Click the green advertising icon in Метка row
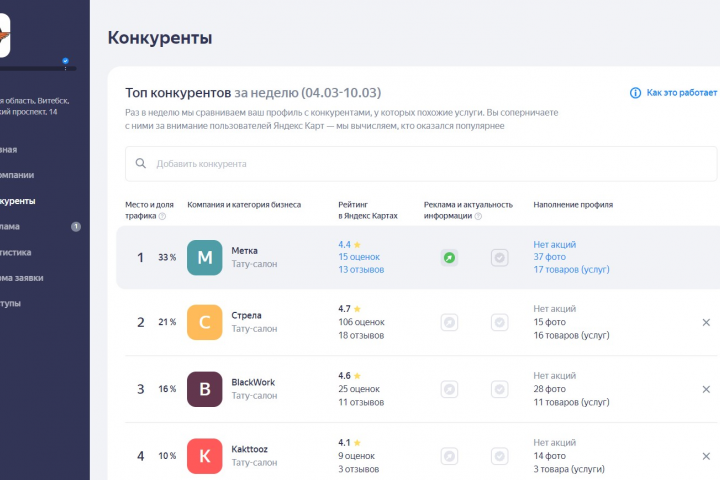 point(449,258)
